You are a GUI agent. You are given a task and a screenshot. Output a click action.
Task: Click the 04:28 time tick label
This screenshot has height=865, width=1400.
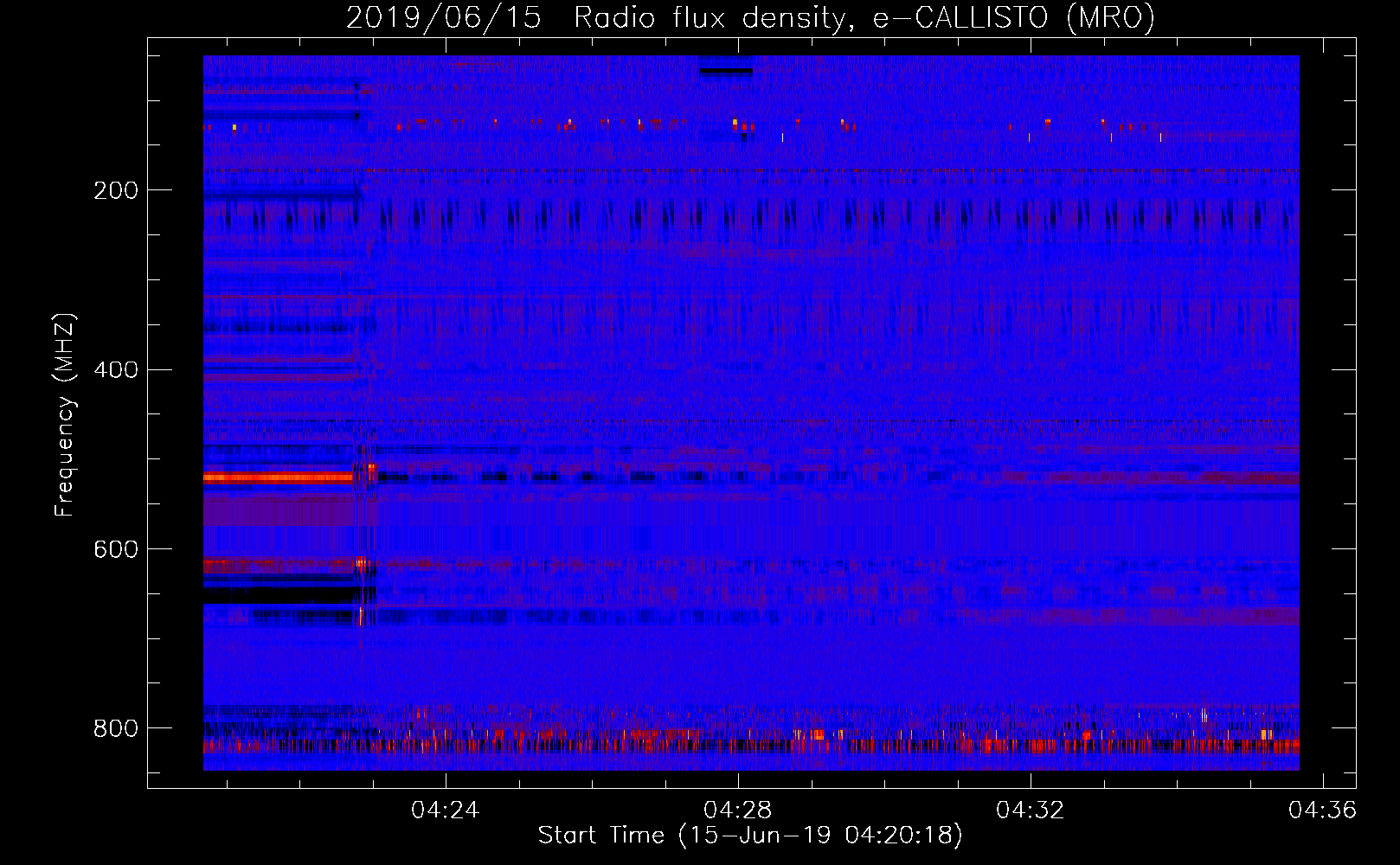[737, 811]
